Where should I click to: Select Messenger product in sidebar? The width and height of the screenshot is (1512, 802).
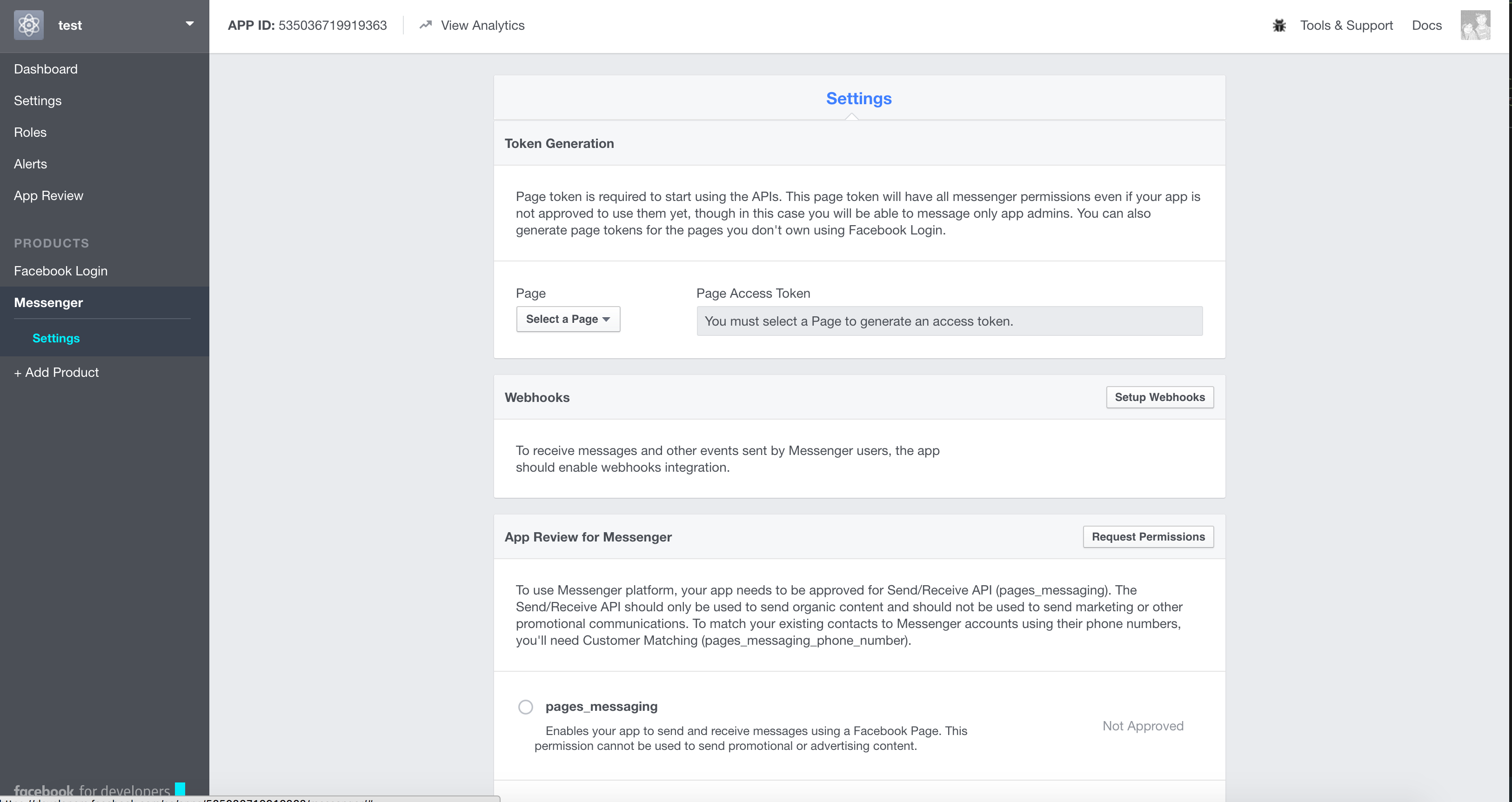[49, 302]
